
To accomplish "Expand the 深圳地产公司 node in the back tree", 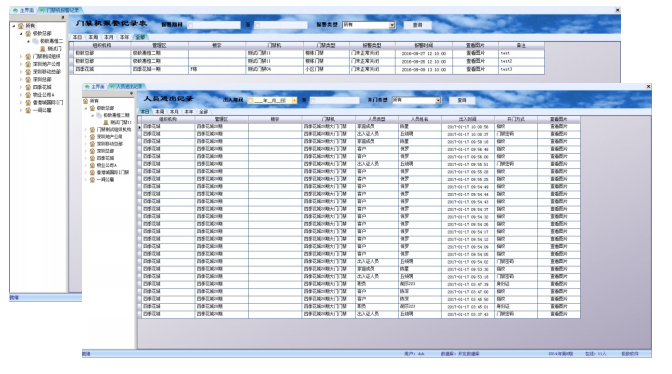I will (x=21, y=64).
